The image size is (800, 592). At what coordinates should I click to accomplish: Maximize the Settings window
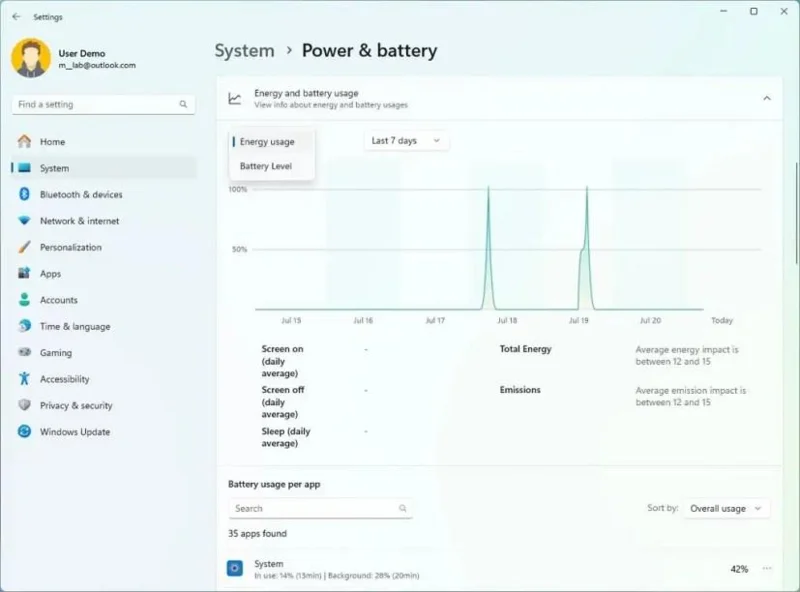click(x=754, y=11)
